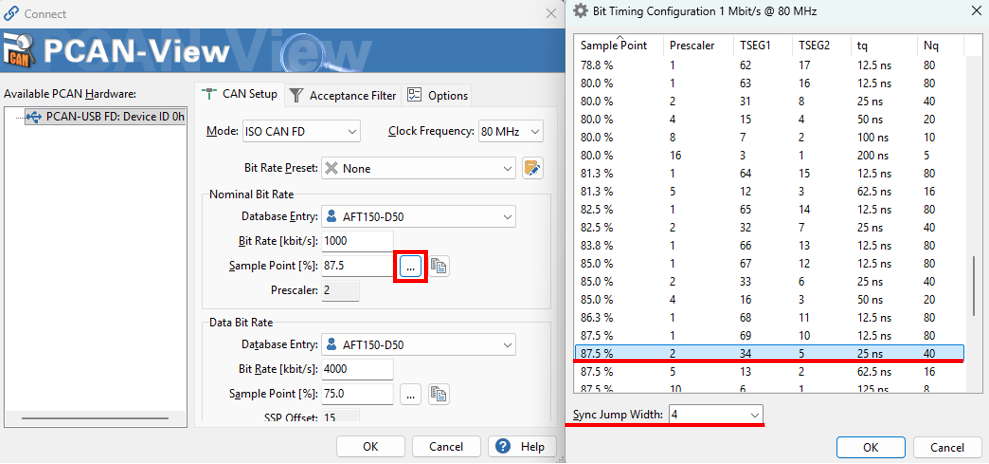Viewport: 989px width, 464px height.
Task: Open Nominal Sample Point bit timing '...' button
Action: pos(411,266)
